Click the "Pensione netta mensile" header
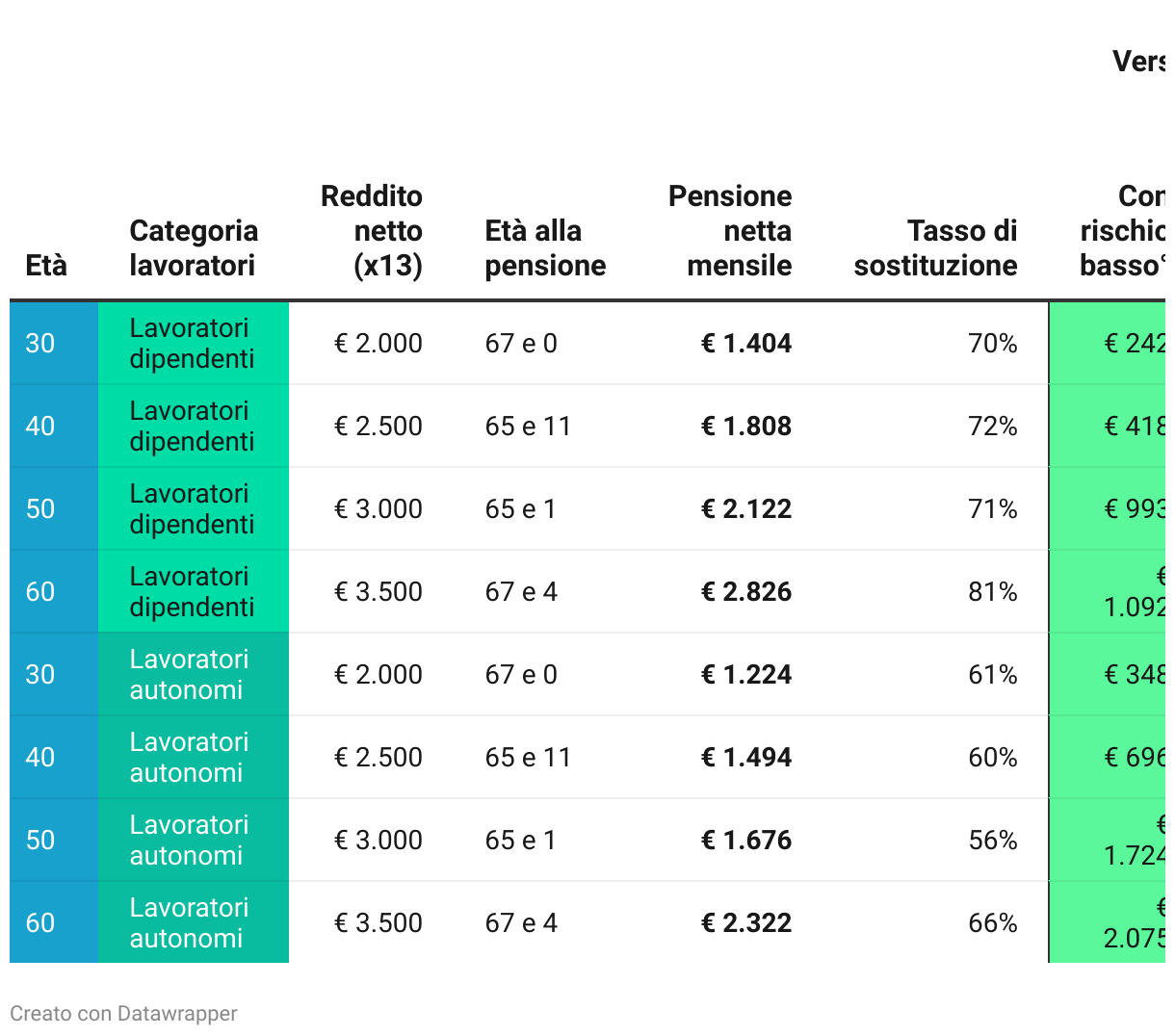1175x1036 pixels. 730,231
